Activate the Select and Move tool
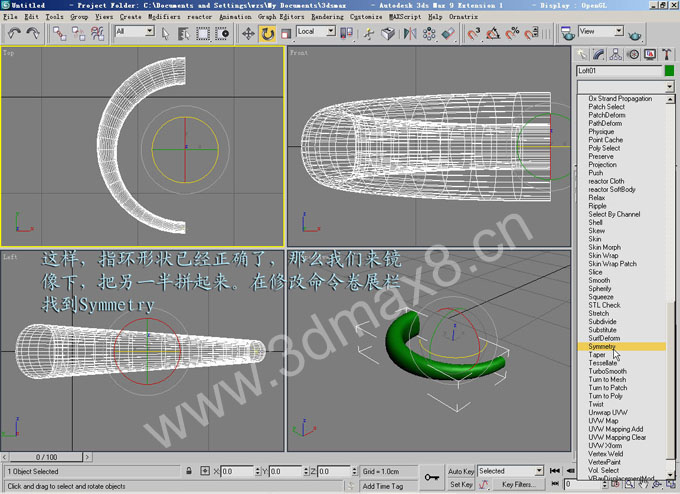680x494 pixels. click(248, 33)
